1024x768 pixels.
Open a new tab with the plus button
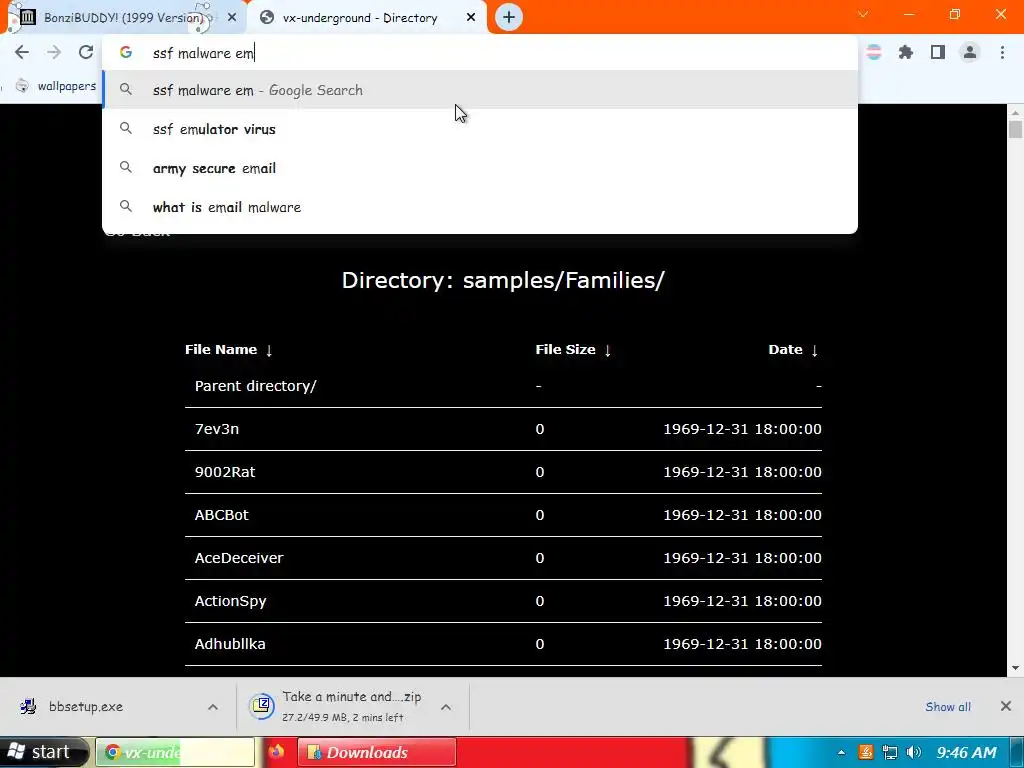(x=509, y=17)
